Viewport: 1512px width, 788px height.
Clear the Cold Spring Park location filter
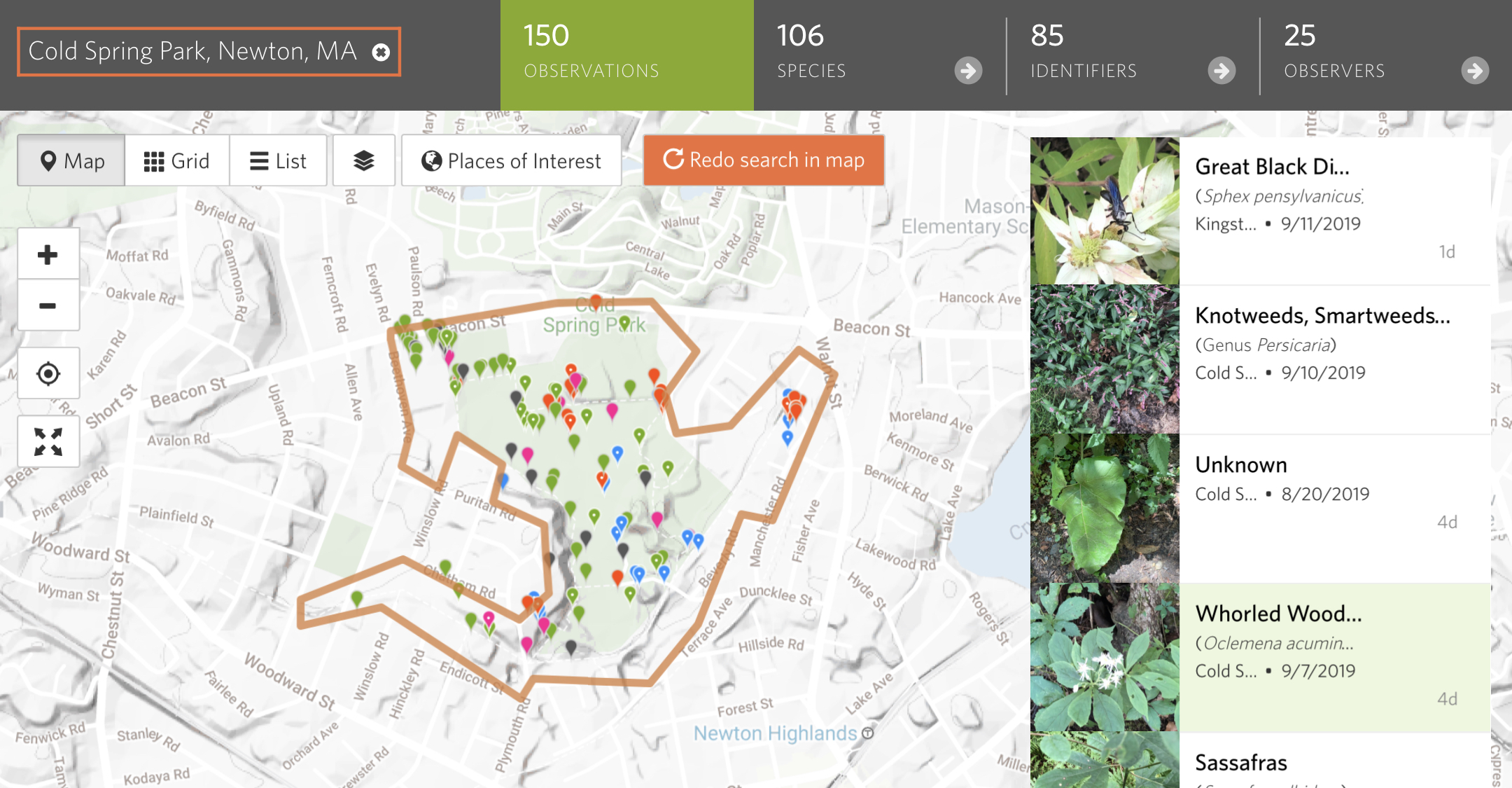[381, 52]
